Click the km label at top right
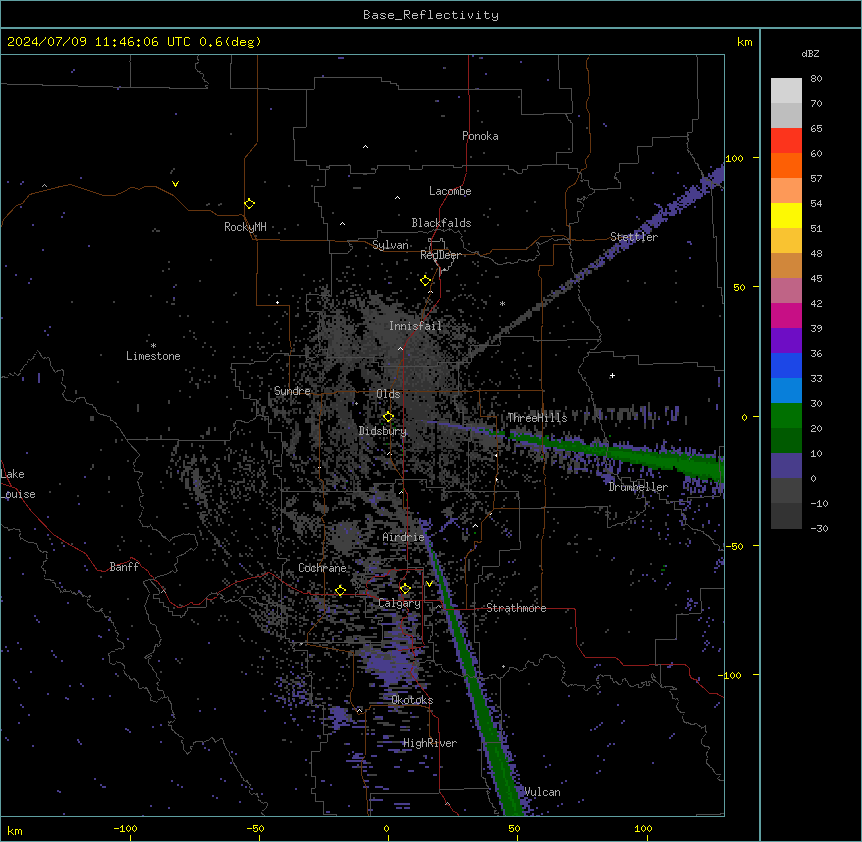 point(745,42)
